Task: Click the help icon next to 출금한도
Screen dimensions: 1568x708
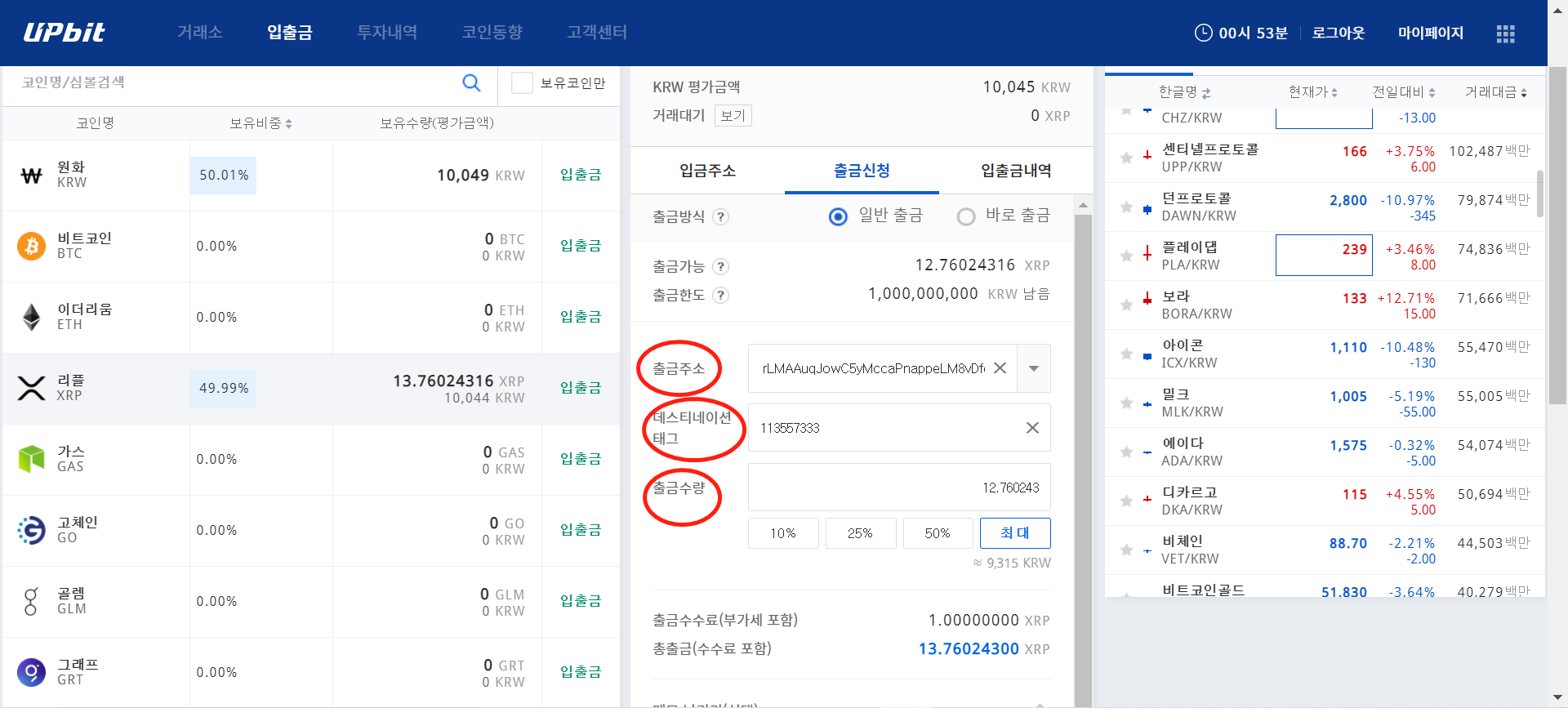Action: coord(720,296)
